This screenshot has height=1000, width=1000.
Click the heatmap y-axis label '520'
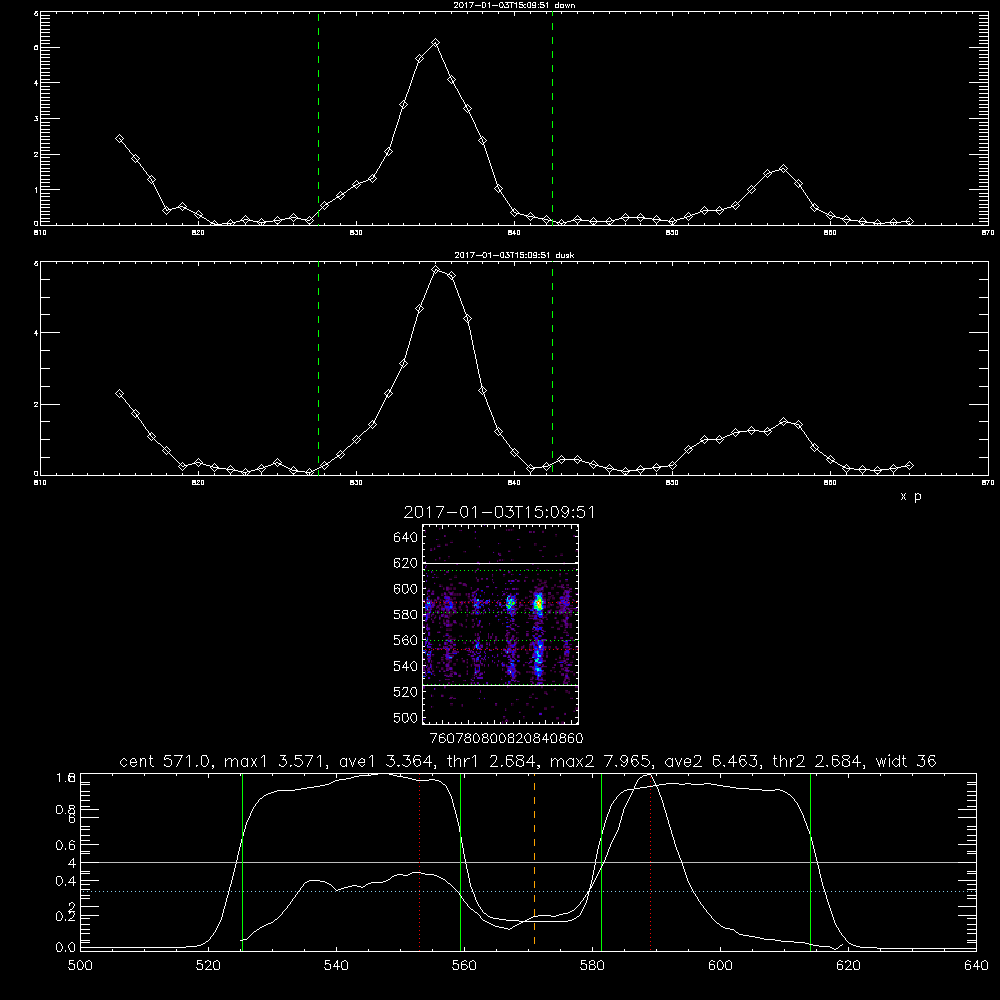pos(406,692)
